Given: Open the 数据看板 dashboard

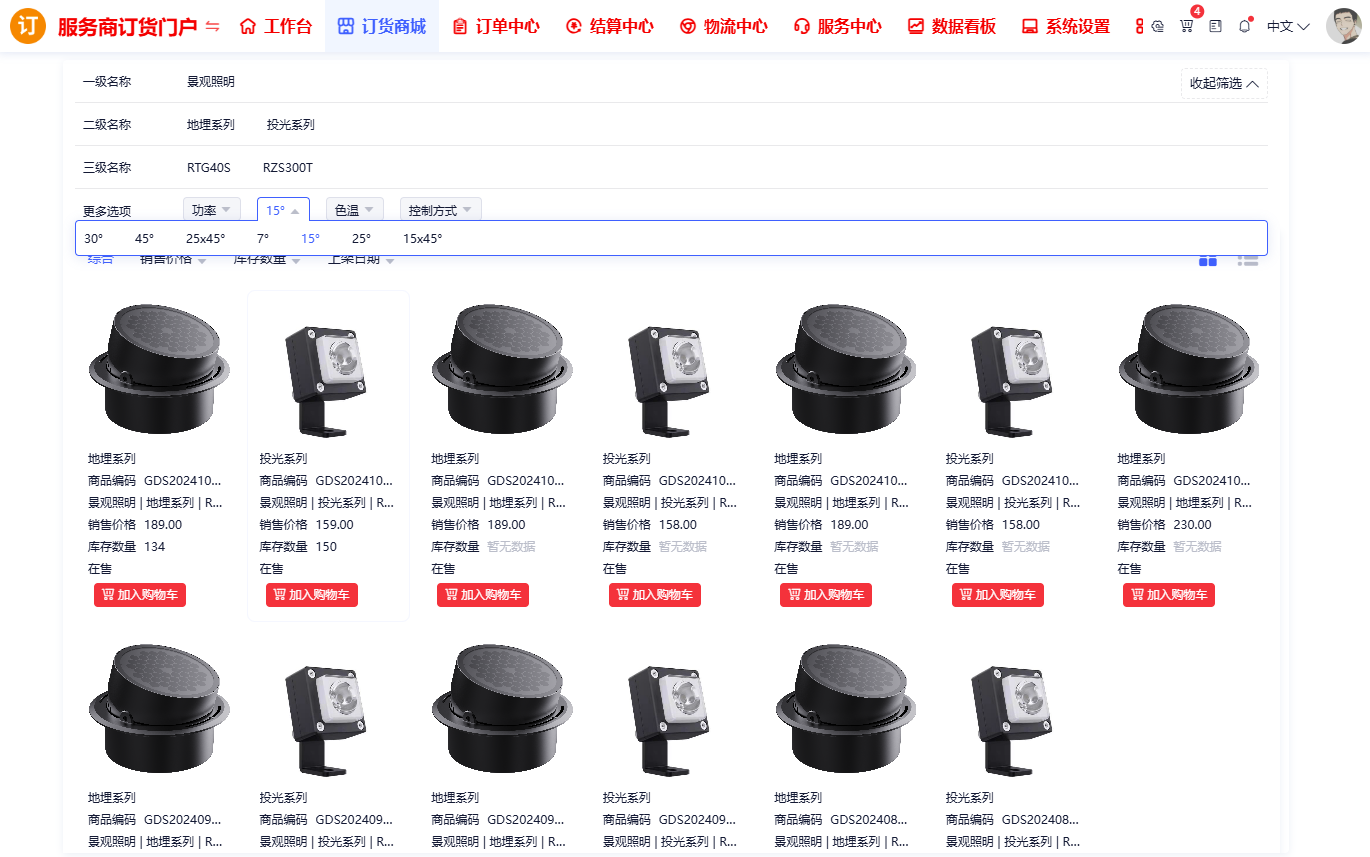Looking at the screenshot, I should [x=952, y=26].
